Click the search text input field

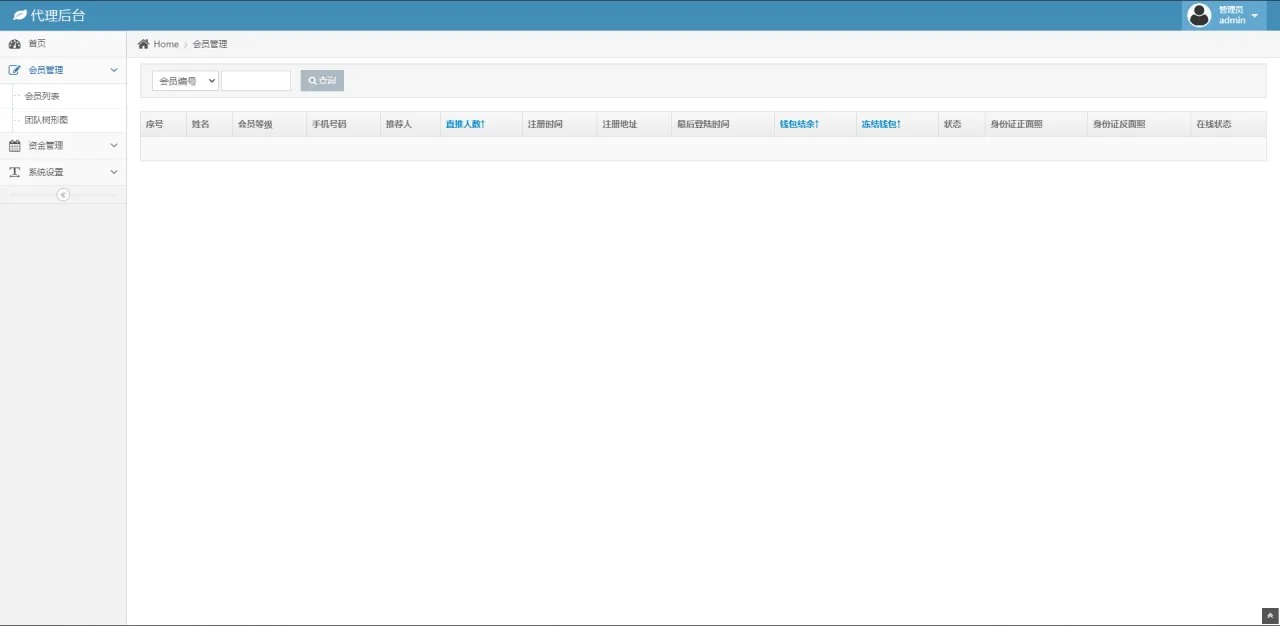coord(256,81)
